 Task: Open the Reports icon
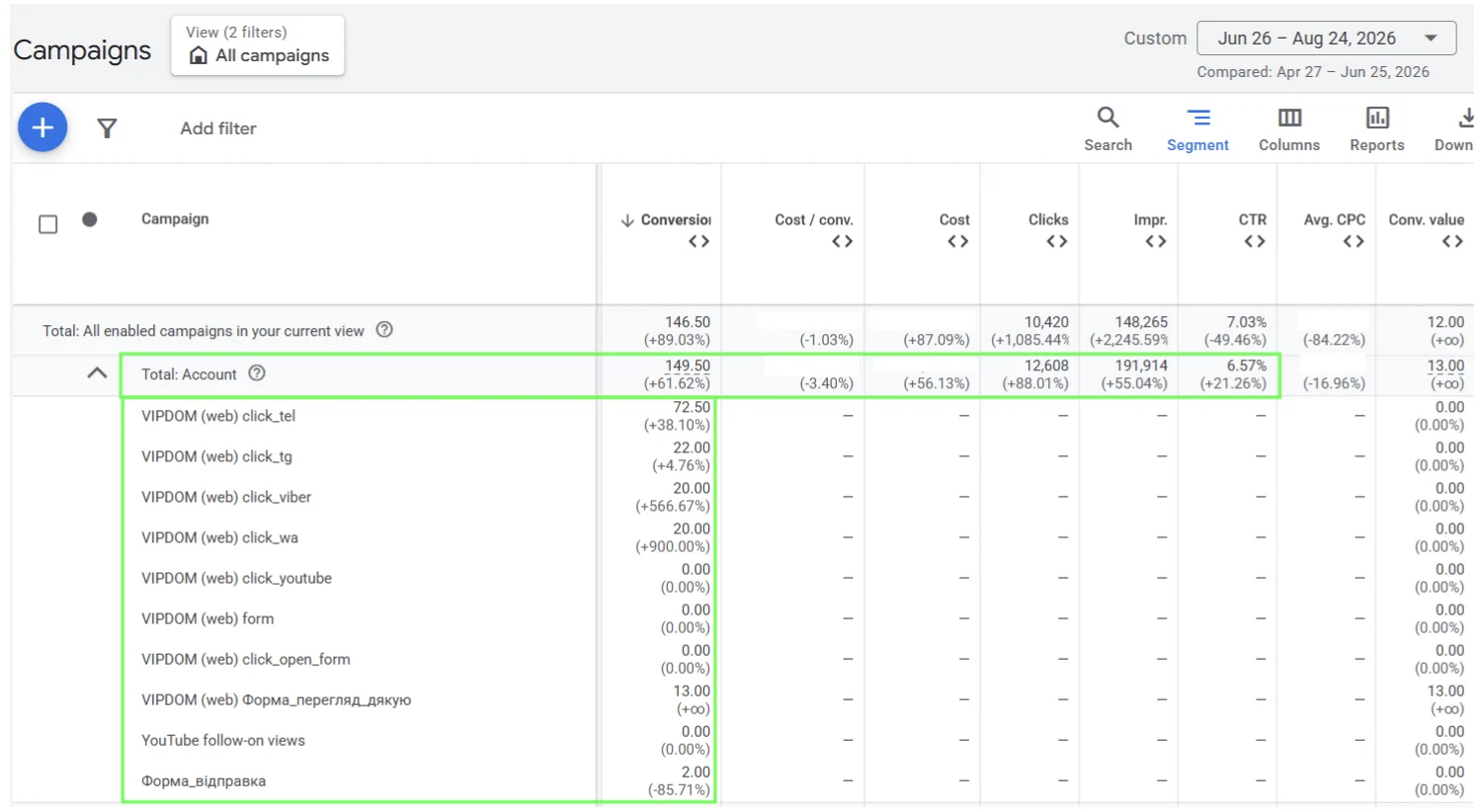click(1377, 128)
